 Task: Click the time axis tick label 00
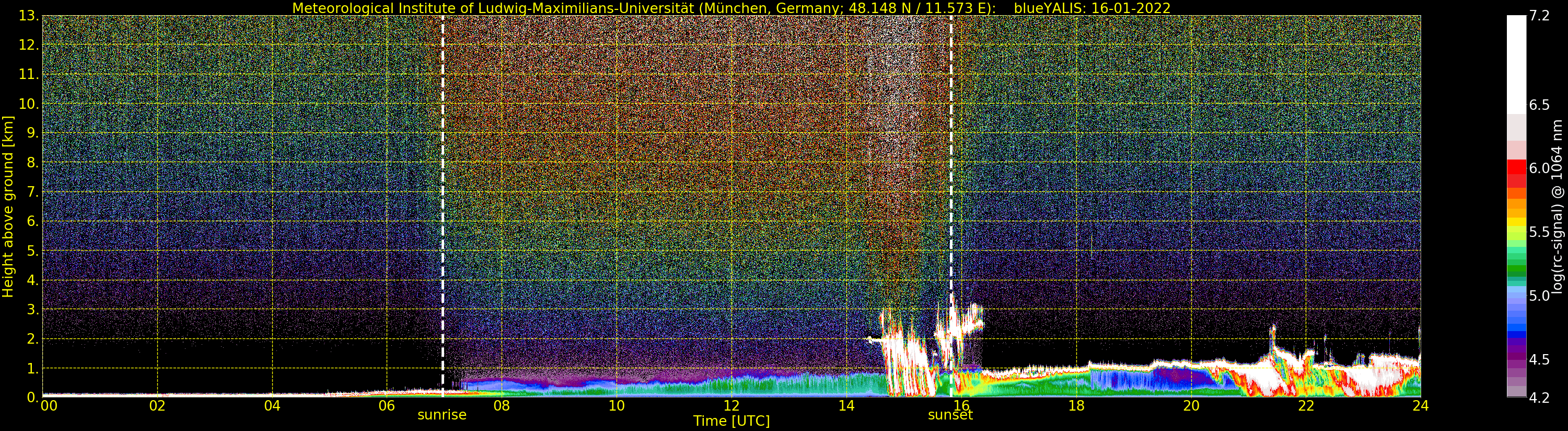pyautogui.click(x=49, y=405)
